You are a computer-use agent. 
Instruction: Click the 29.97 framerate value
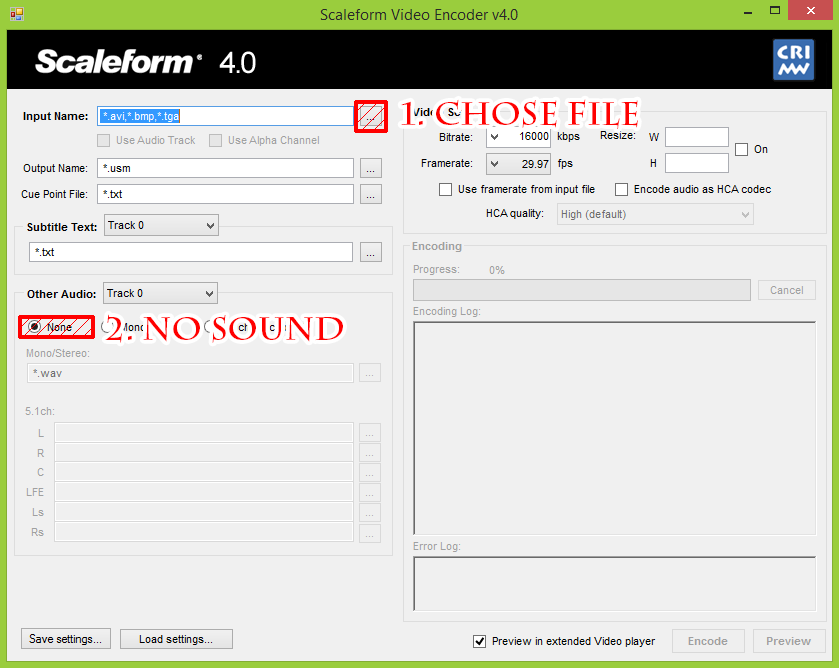(535, 164)
